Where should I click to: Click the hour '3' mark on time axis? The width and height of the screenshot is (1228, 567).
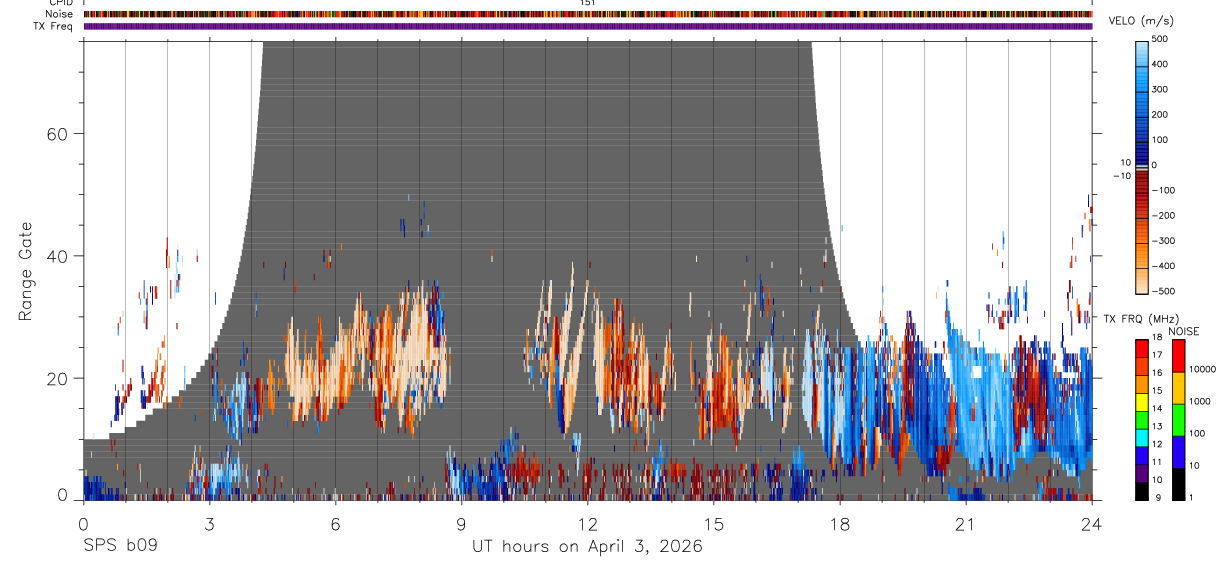pyautogui.click(x=209, y=523)
